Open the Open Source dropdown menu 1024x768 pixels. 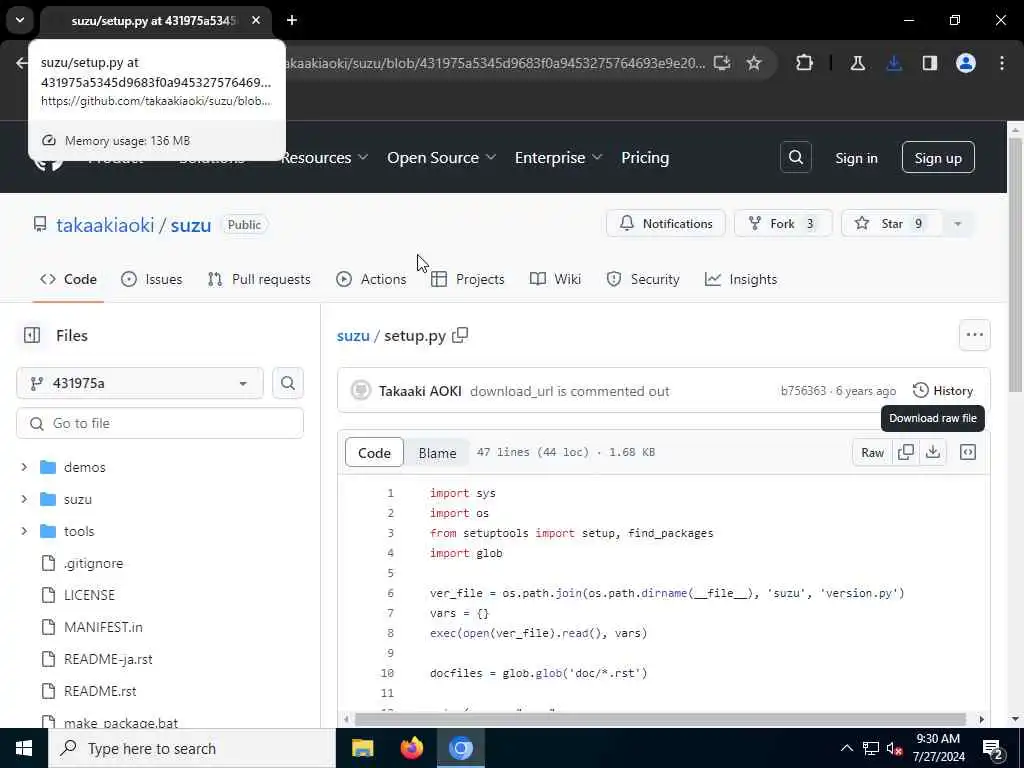[441, 157]
